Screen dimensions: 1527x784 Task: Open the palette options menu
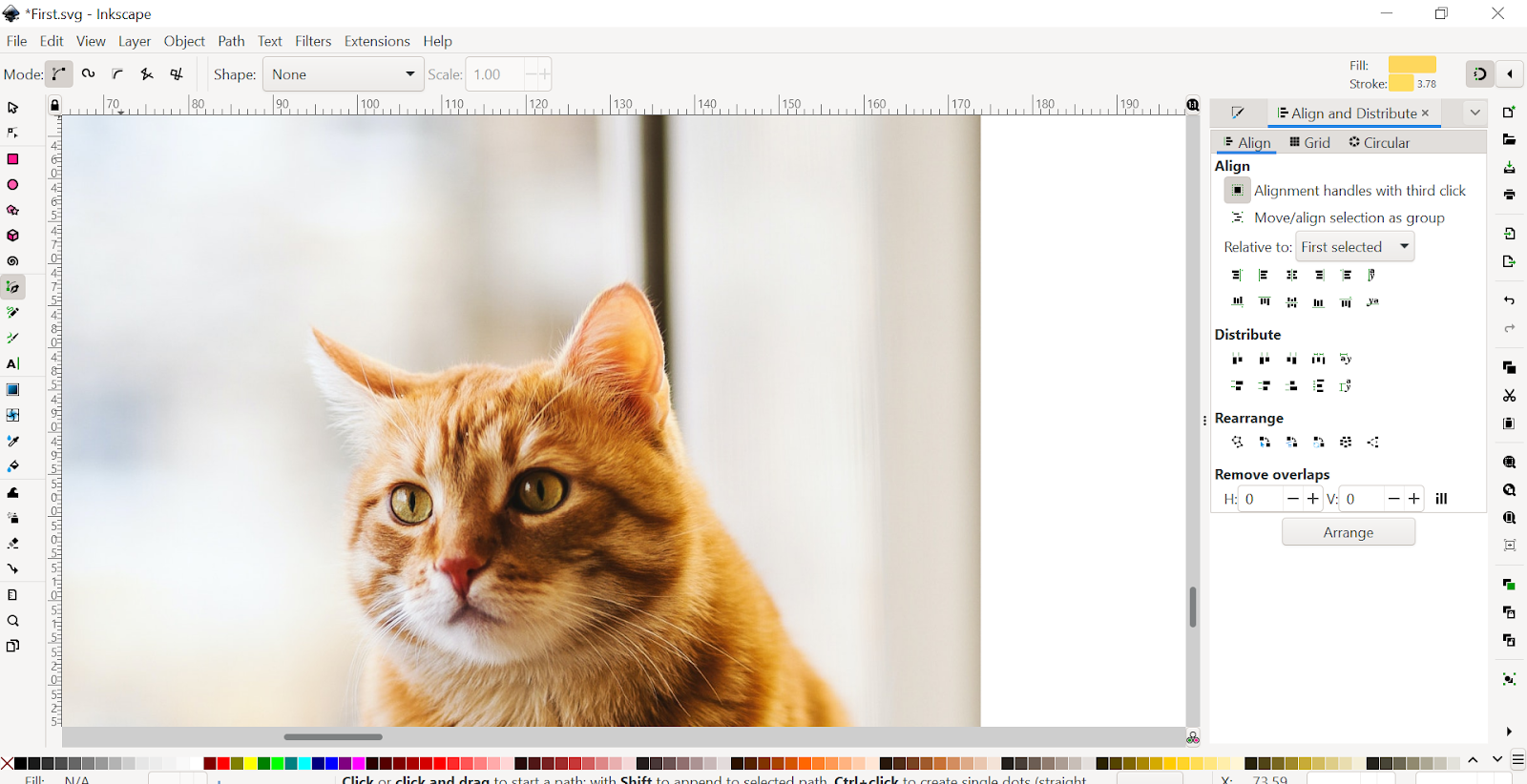pyautogui.click(x=1517, y=760)
